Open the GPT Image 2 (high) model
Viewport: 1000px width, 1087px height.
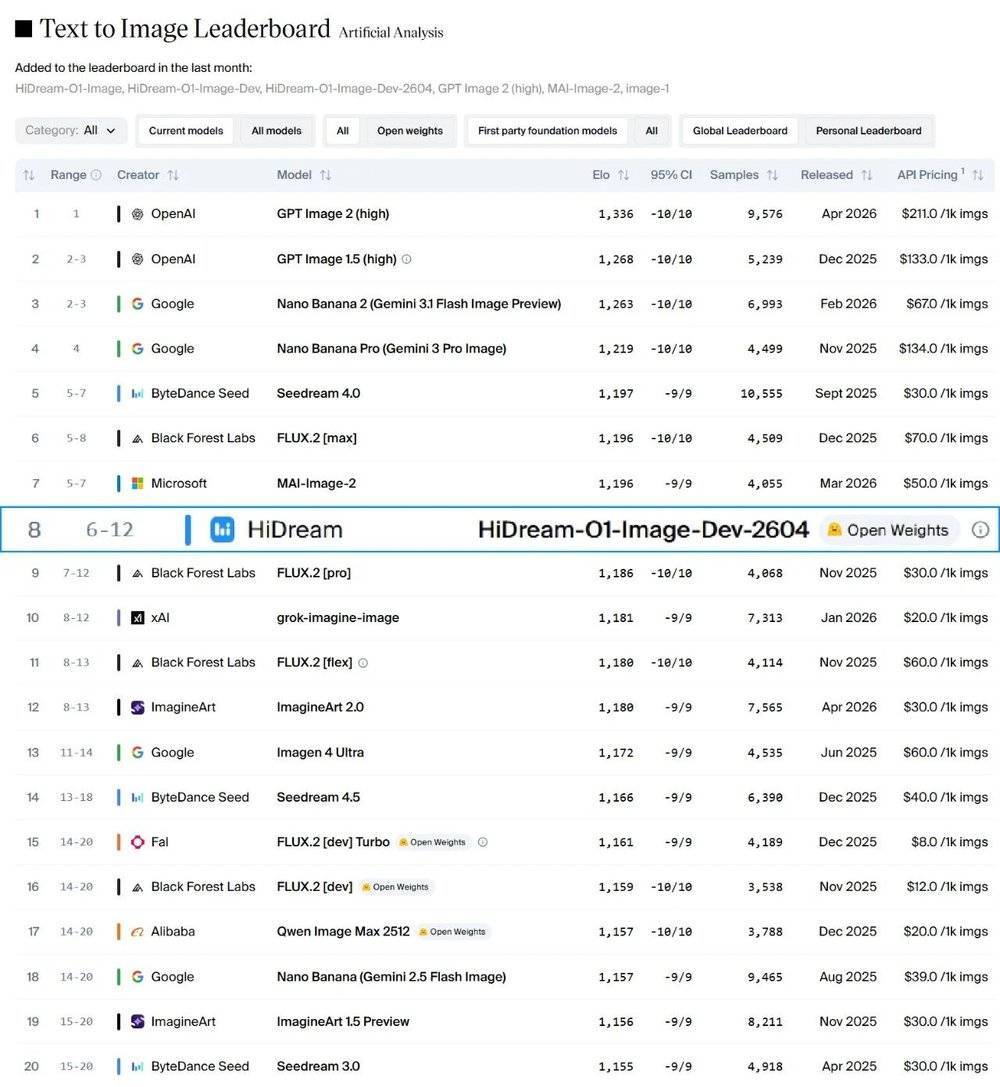pyautogui.click(x=333, y=214)
